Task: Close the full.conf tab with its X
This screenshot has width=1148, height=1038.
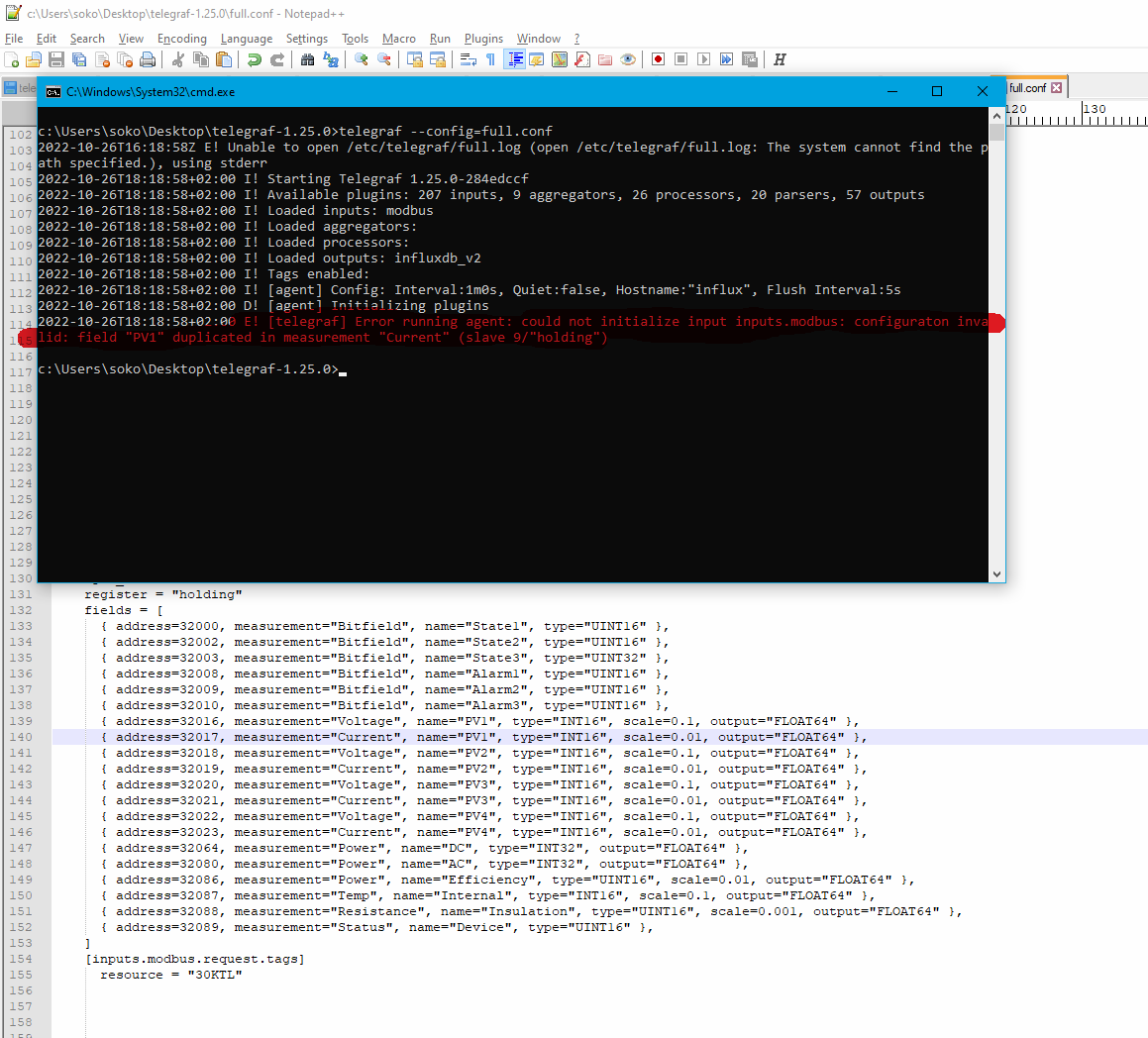Action: click(1058, 87)
